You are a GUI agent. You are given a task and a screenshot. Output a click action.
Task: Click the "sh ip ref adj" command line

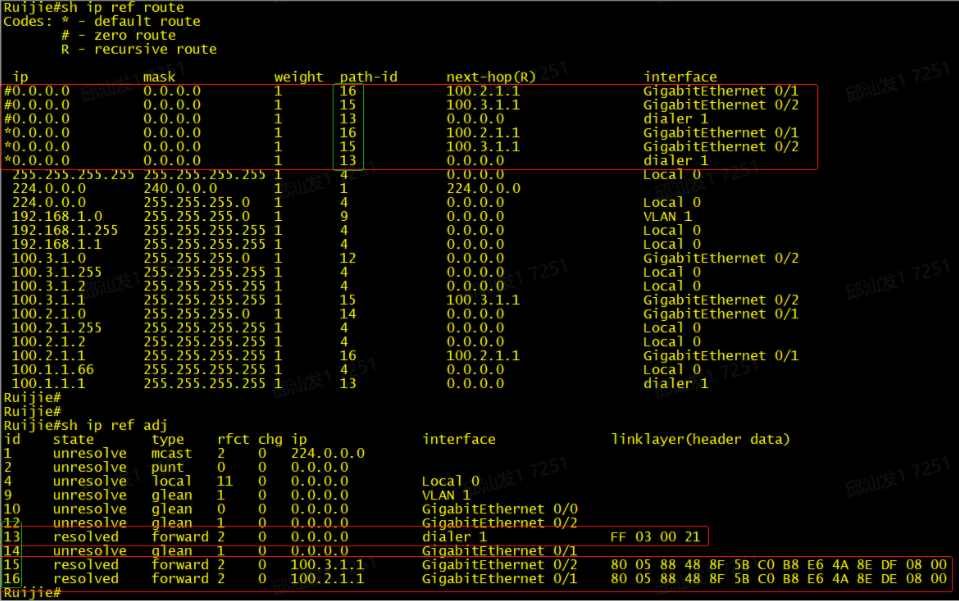85,426
